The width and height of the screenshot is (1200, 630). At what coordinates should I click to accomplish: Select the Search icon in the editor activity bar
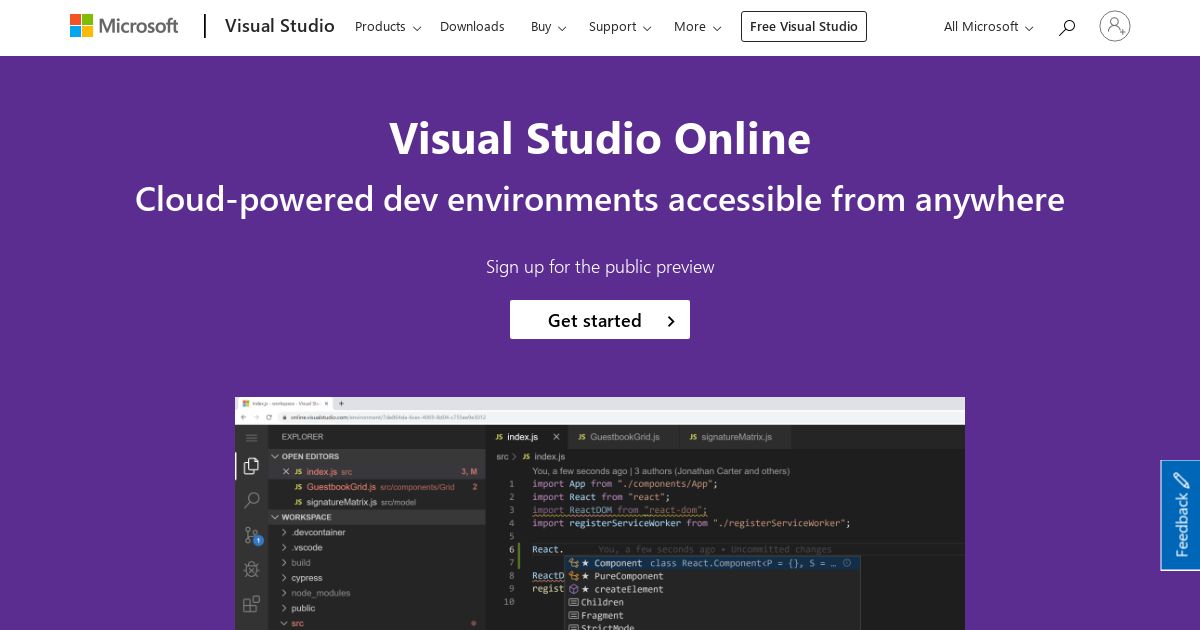click(x=251, y=499)
